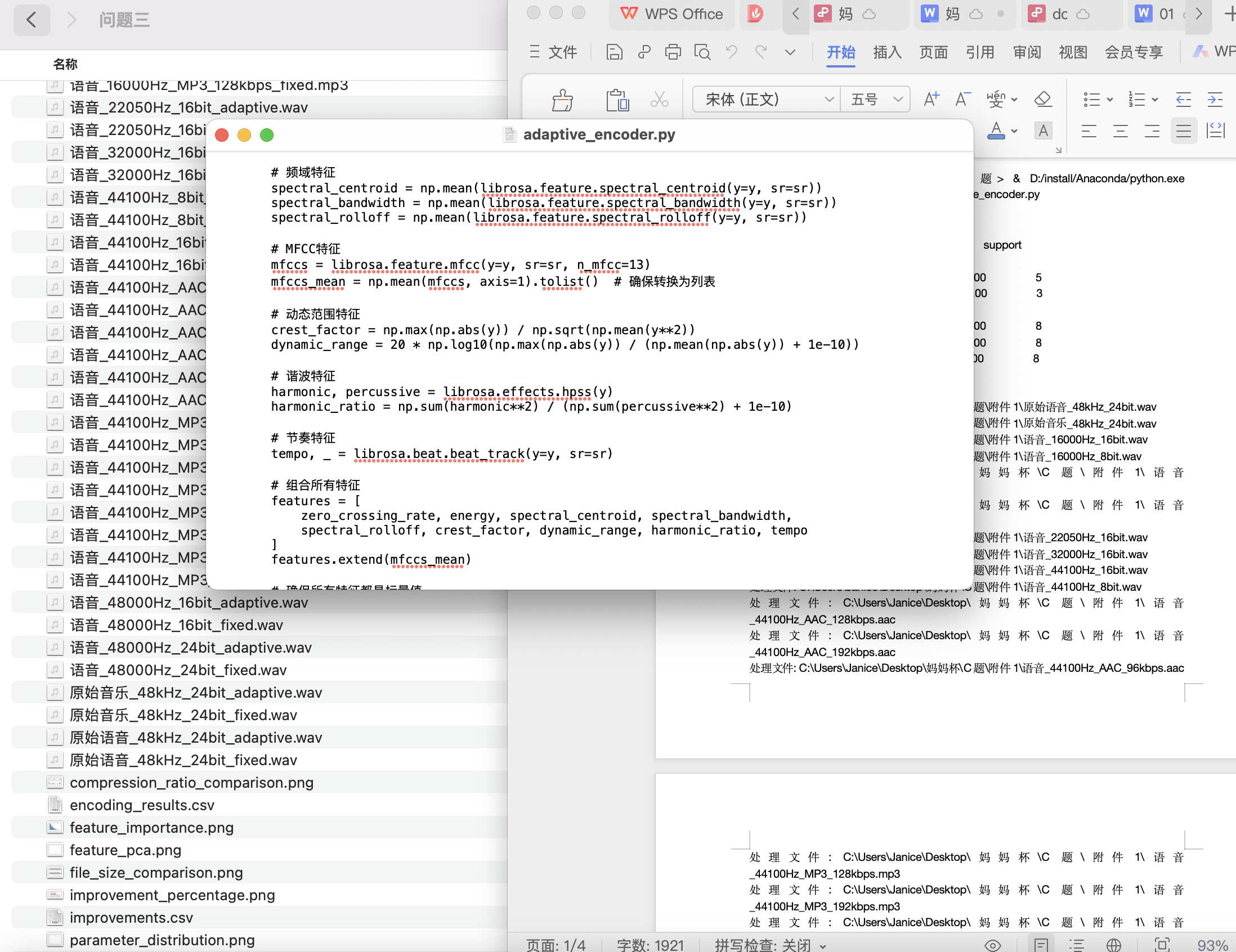Click the 字数: 1921 word count
Viewport: 1236px width, 952px height.
650,945
